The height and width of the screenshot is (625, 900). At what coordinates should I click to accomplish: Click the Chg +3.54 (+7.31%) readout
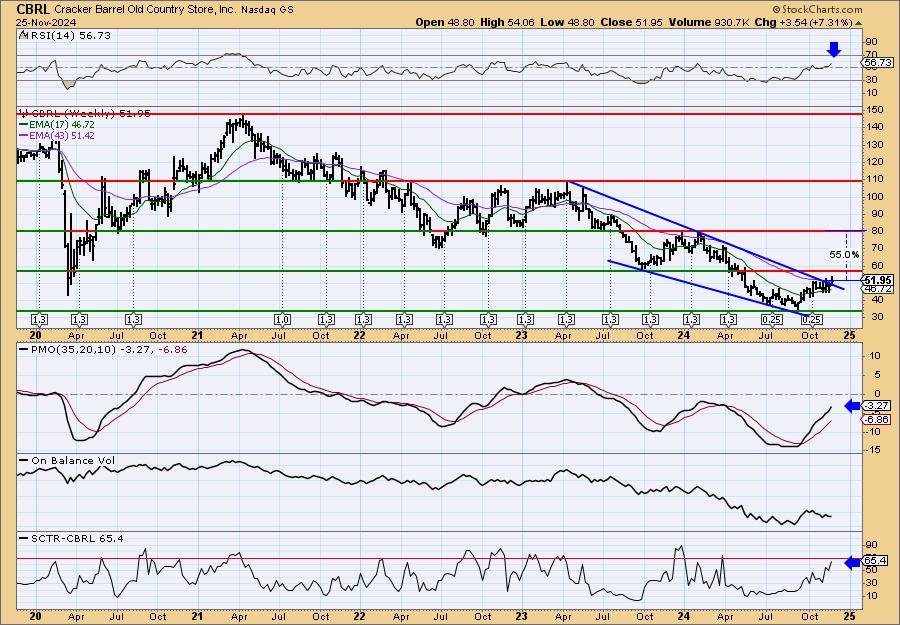coord(804,22)
